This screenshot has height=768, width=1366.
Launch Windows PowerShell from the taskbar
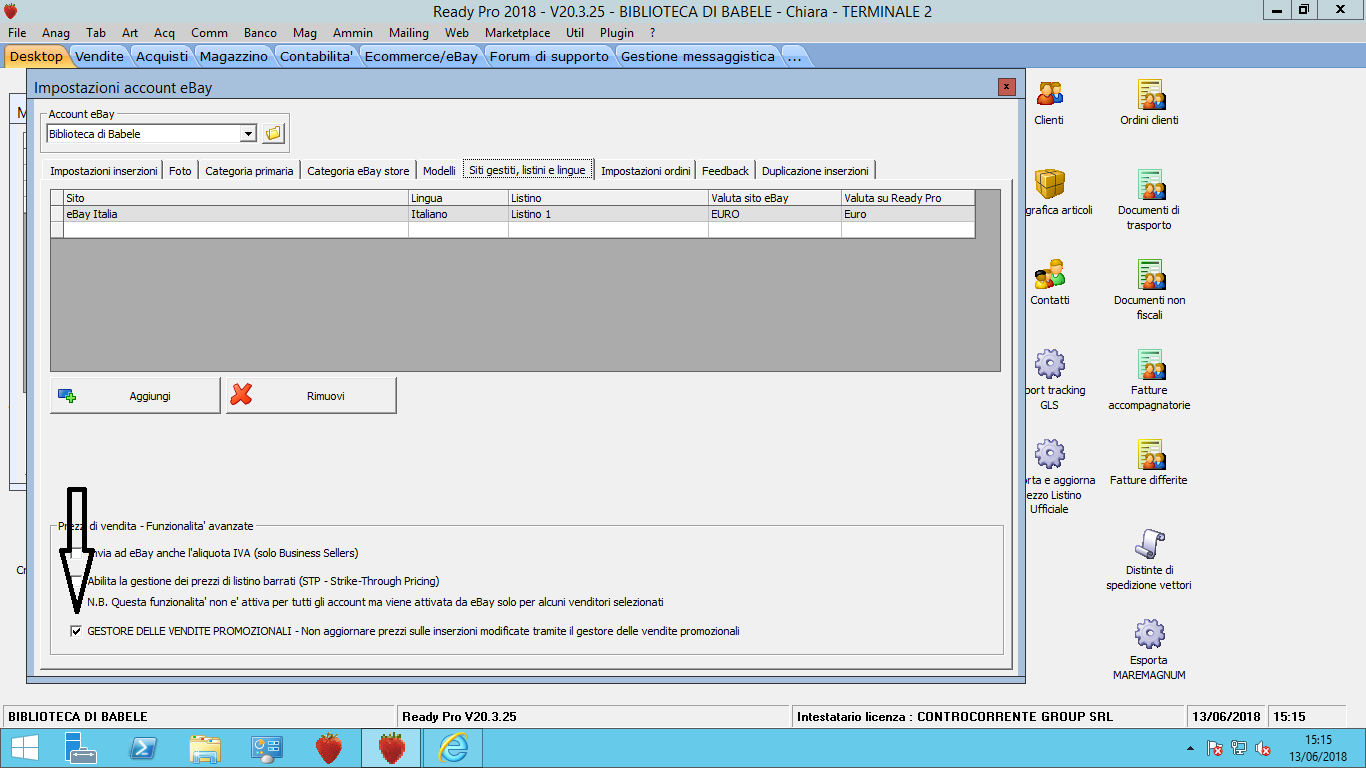(x=143, y=748)
